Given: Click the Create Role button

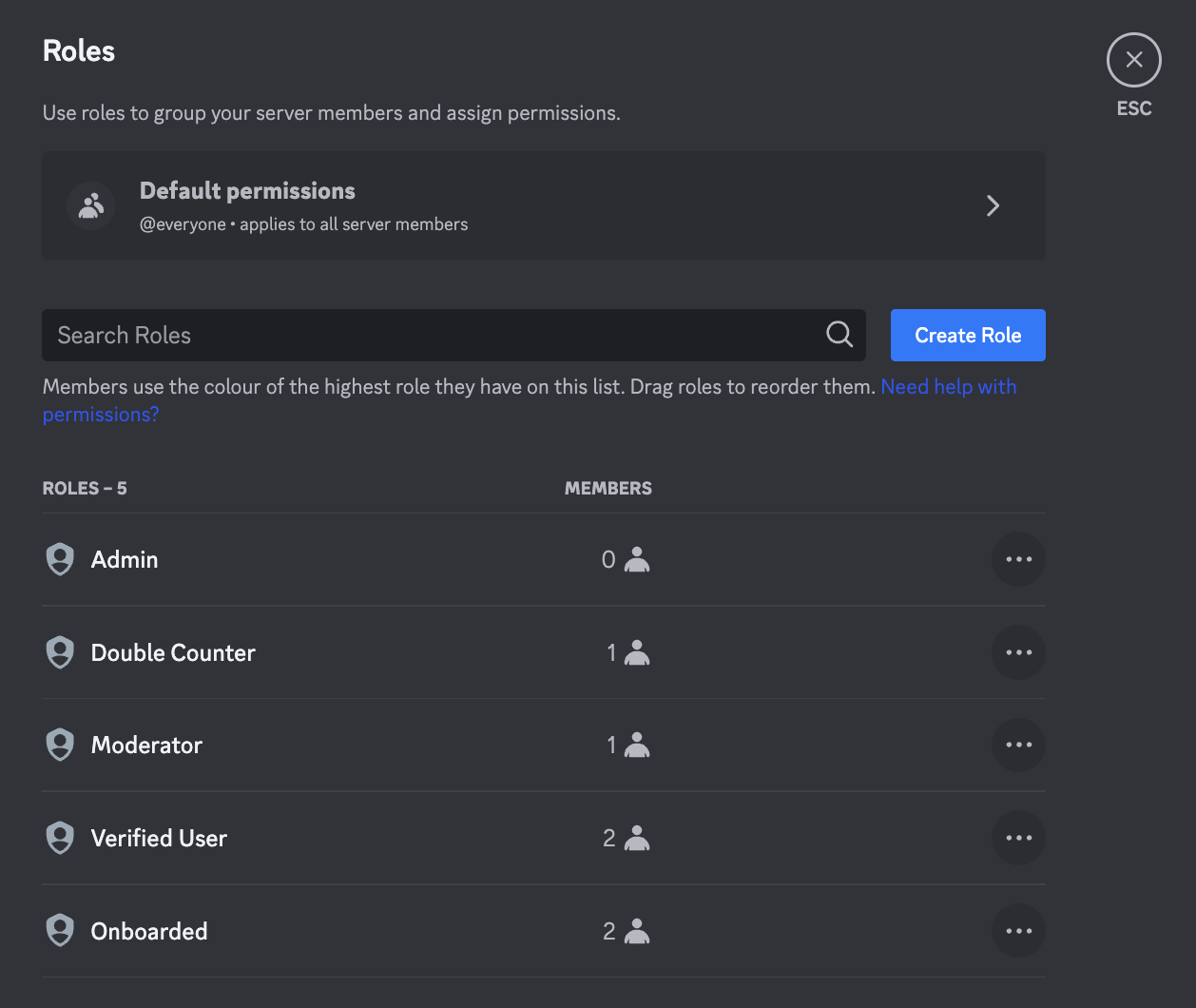Looking at the screenshot, I should pyautogui.click(x=967, y=335).
